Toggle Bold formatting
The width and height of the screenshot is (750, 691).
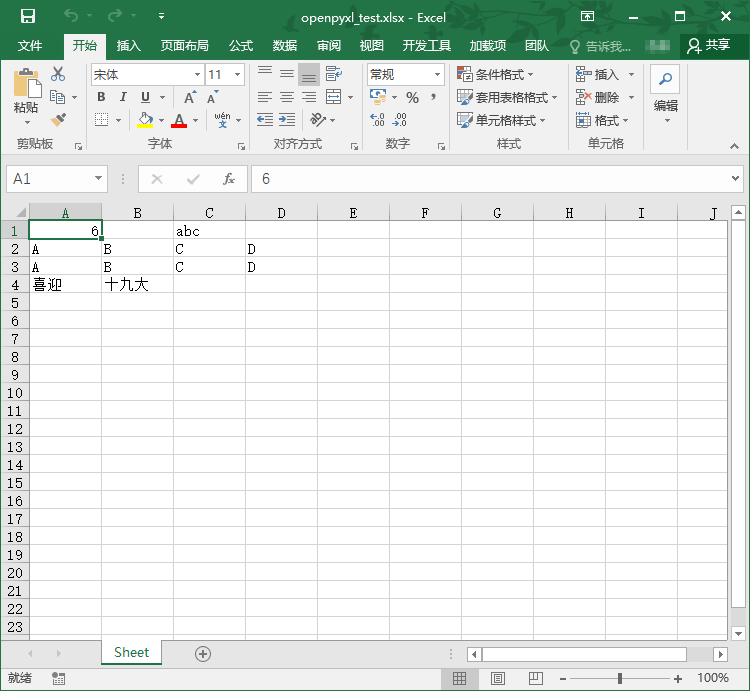101,97
